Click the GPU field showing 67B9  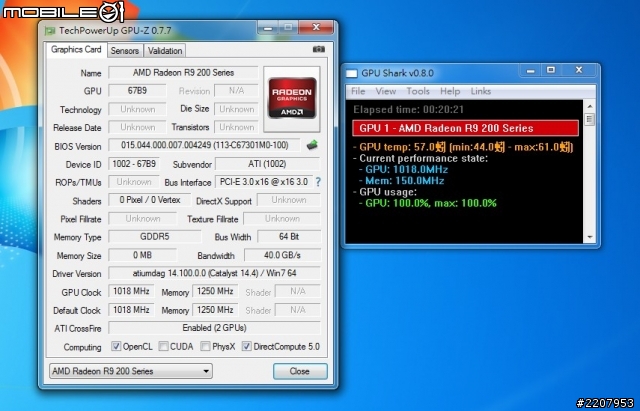(x=137, y=91)
